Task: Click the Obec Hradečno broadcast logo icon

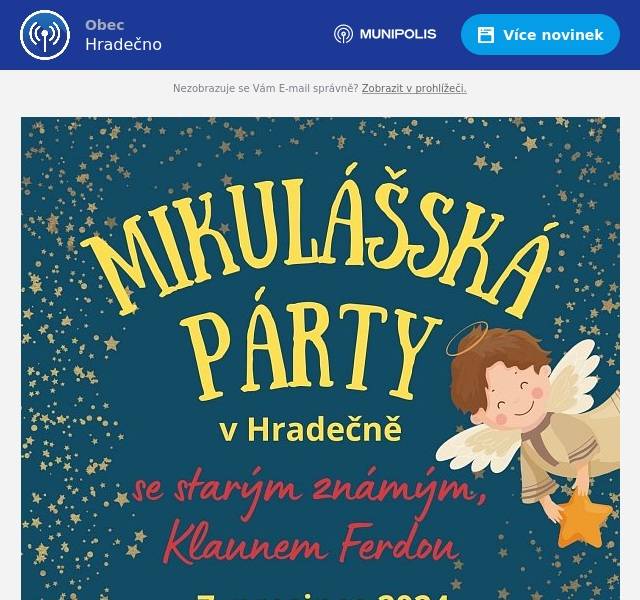Action: [44, 35]
